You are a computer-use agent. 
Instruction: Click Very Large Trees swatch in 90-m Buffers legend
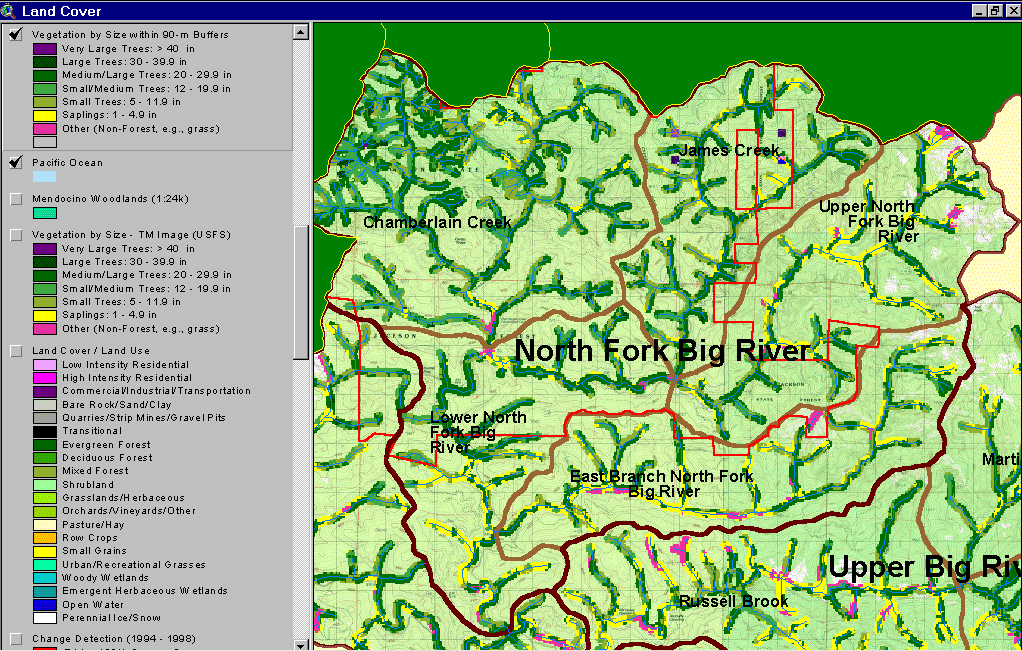point(45,49)
